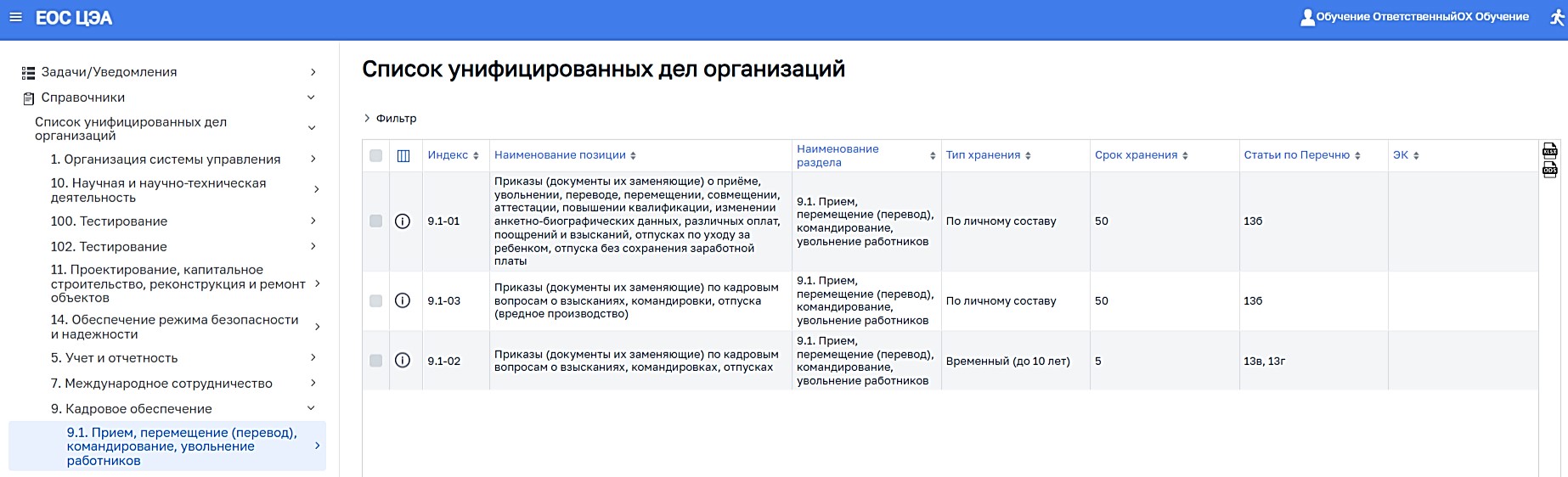Open the hamburger menu icon

[15, 17]
